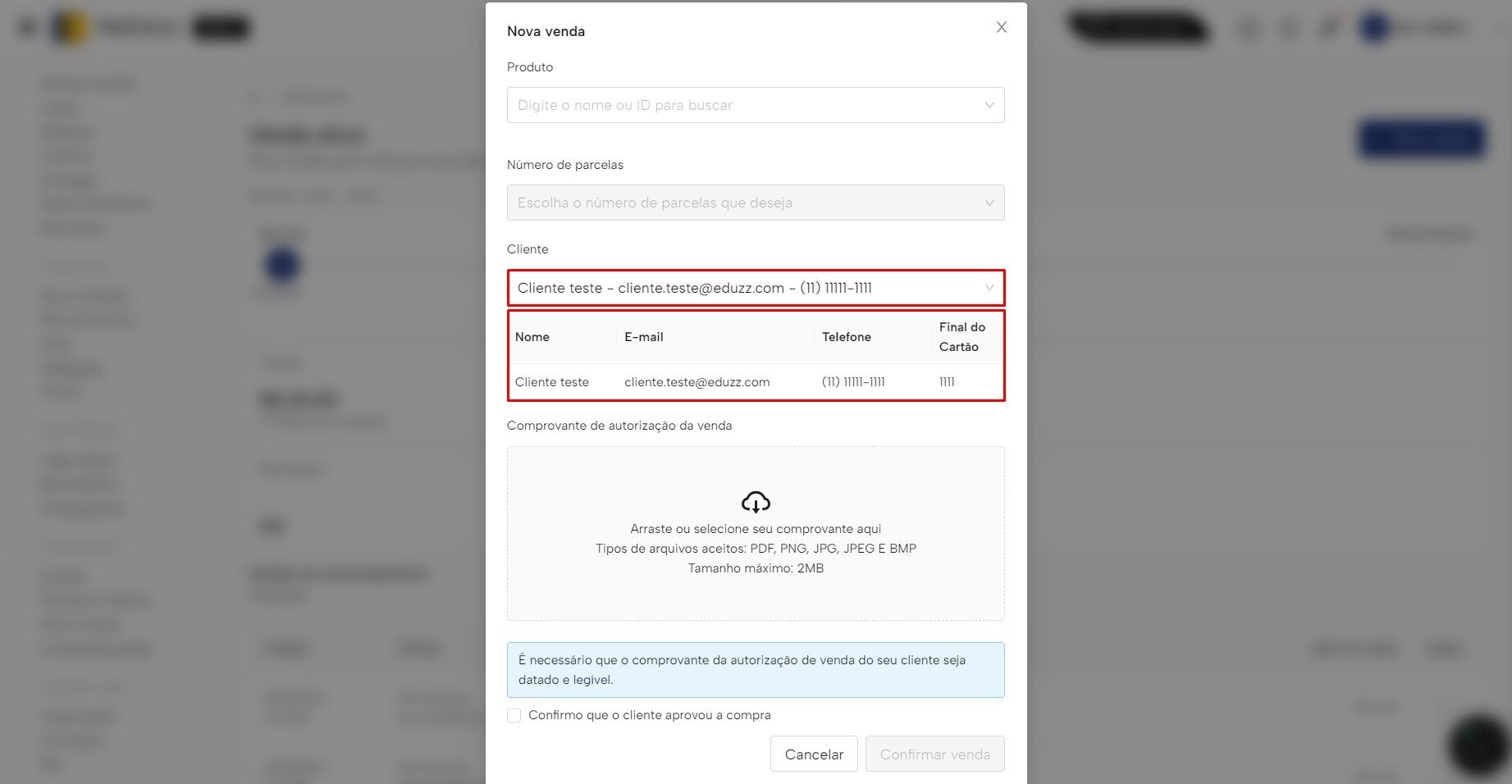Click the Final do Cartão column header
Screen dimensions: 1512x784
(x=962, y=337)
